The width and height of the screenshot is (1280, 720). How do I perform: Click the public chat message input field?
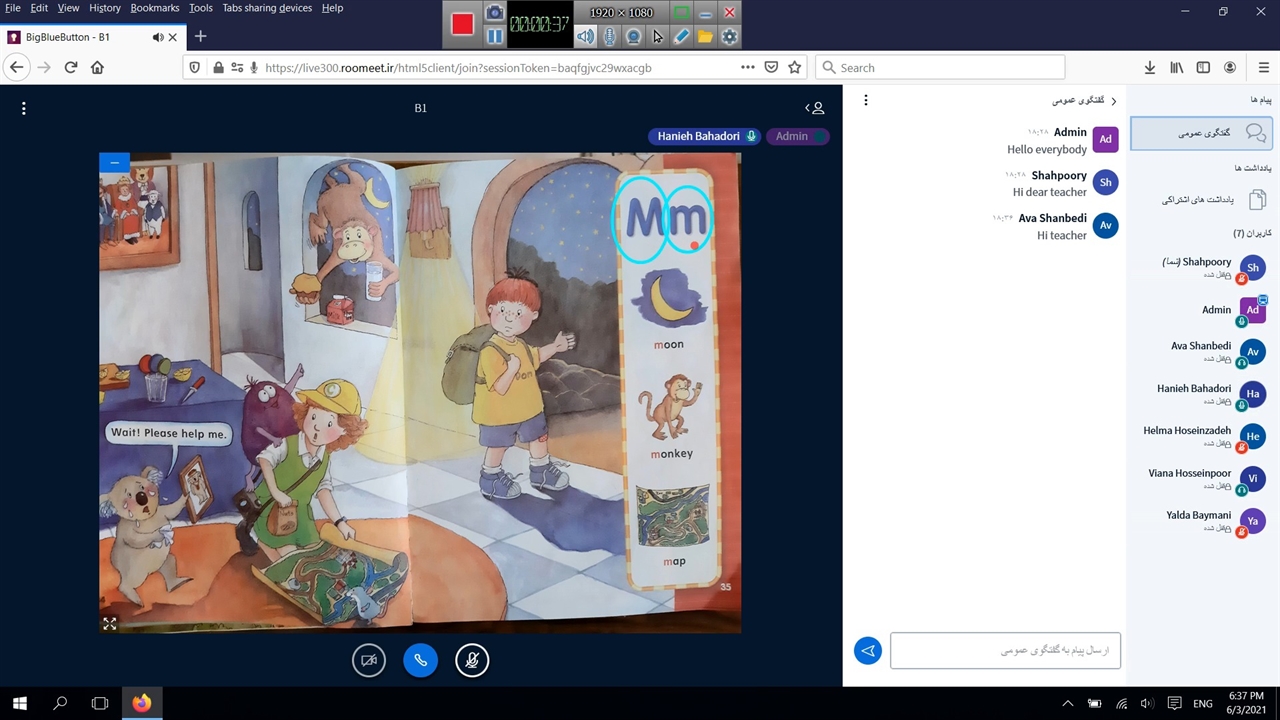1005,650
